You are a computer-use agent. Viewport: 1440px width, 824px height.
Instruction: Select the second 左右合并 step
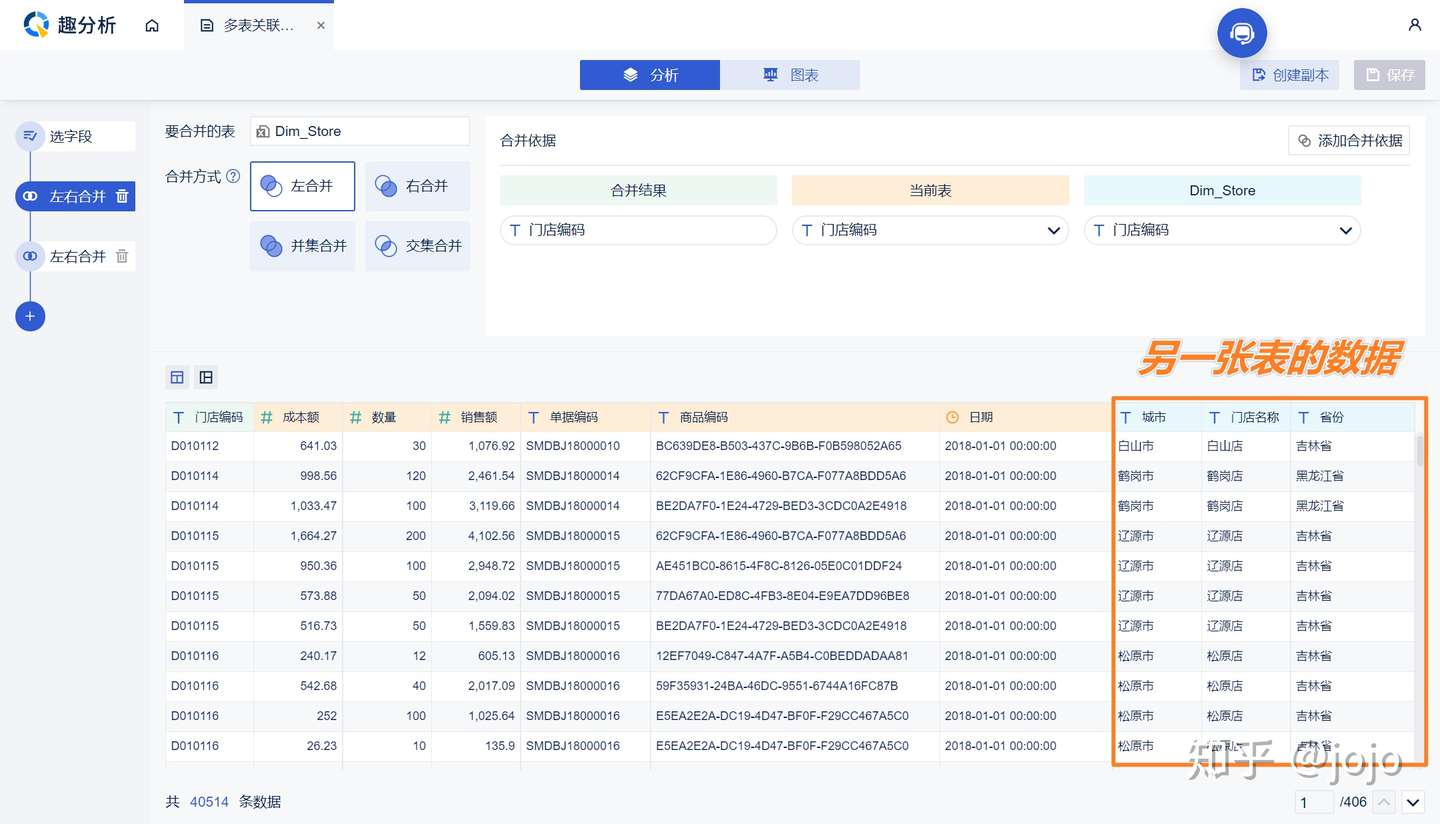76,256
